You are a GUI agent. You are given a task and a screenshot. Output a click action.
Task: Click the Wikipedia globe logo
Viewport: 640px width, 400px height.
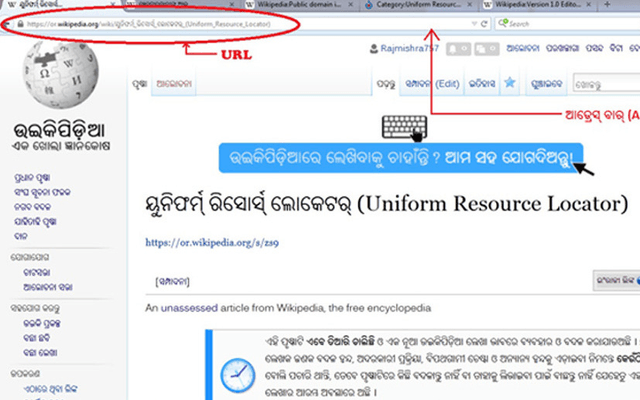pyautogui.click(x=60, y=74)
